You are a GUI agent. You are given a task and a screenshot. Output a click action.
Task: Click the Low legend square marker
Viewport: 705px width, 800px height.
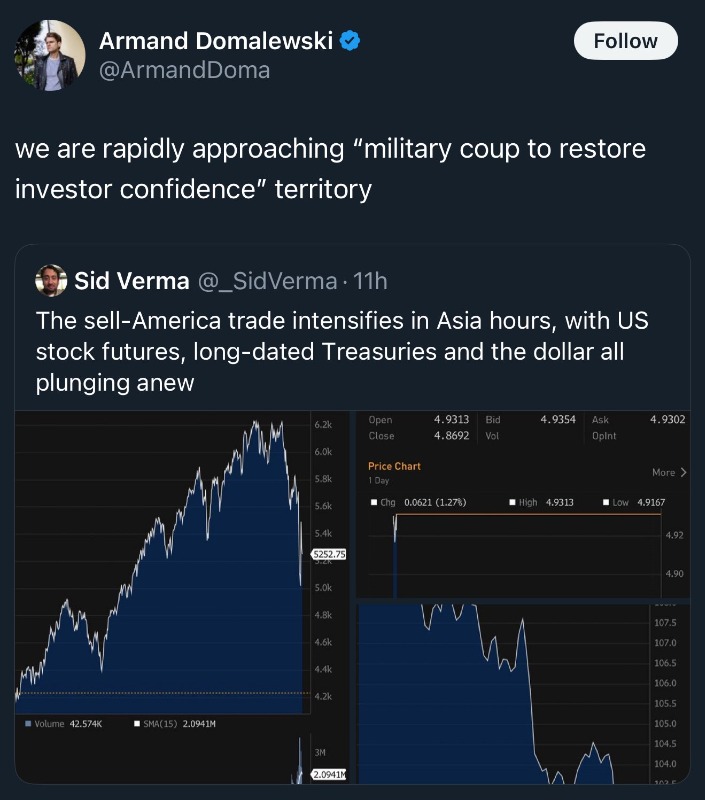(606, 502)
